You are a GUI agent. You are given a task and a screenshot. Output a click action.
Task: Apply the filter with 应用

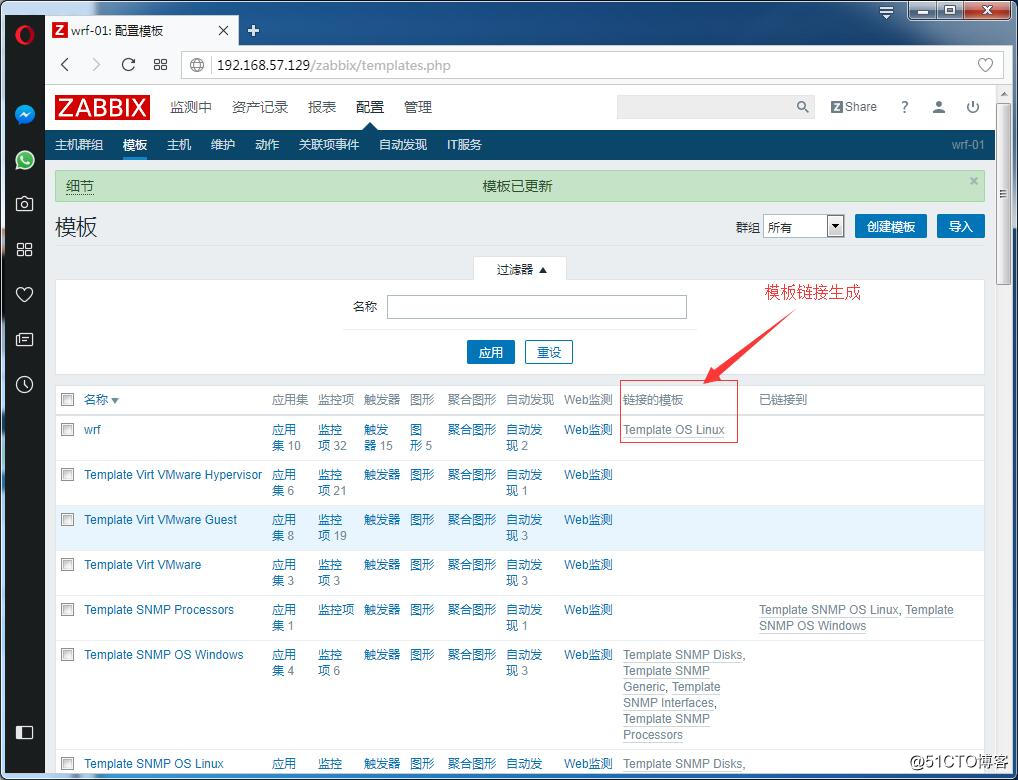tap(491, 352)
